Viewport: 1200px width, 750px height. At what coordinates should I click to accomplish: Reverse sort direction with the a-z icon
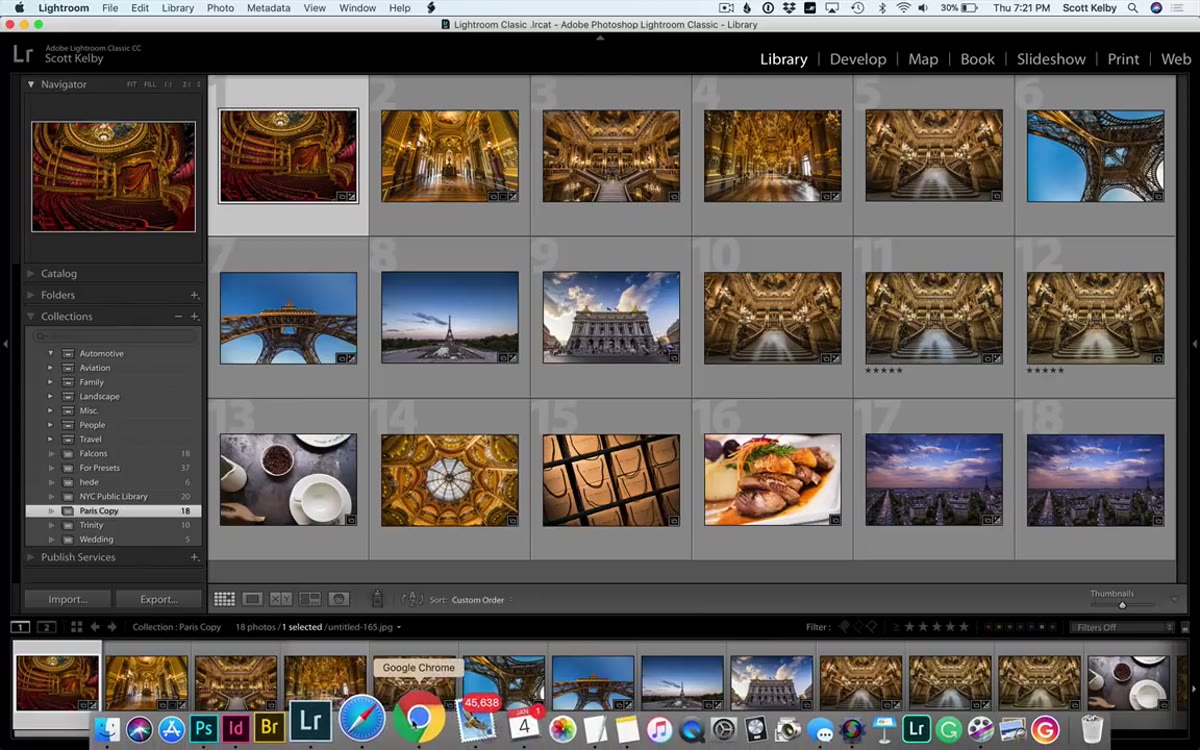pyautogui.click(x=412, y=599)
